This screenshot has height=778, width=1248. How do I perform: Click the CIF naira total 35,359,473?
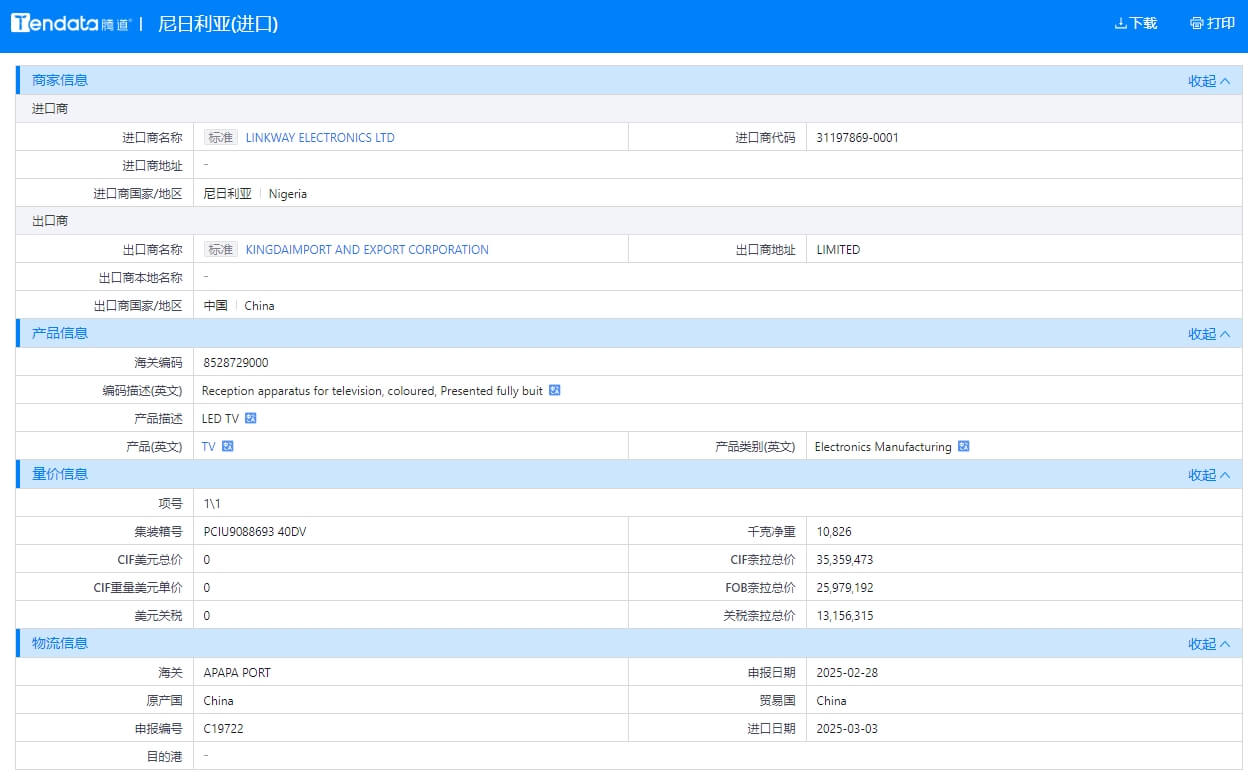(845, 560)
